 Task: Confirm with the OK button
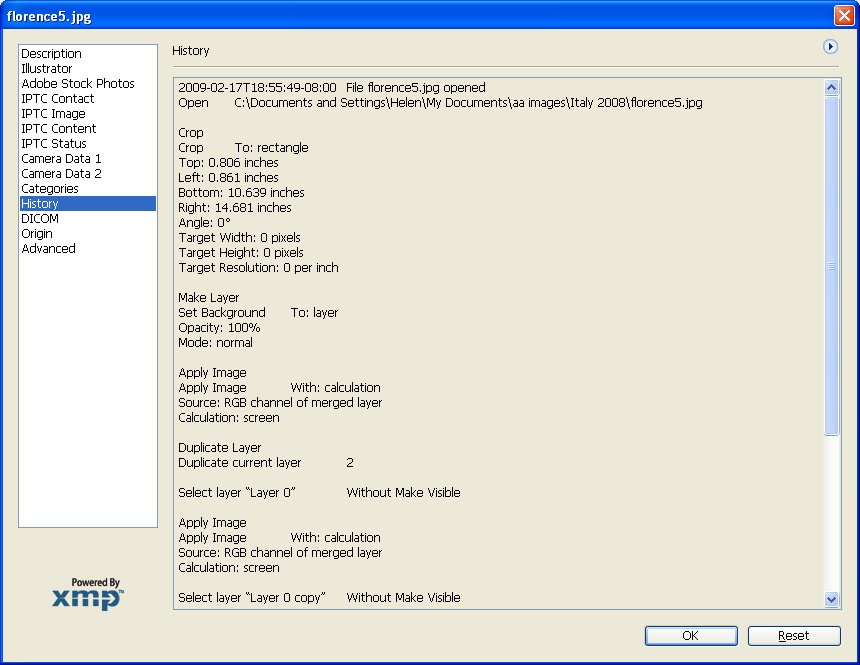click(x=691, y=636)
